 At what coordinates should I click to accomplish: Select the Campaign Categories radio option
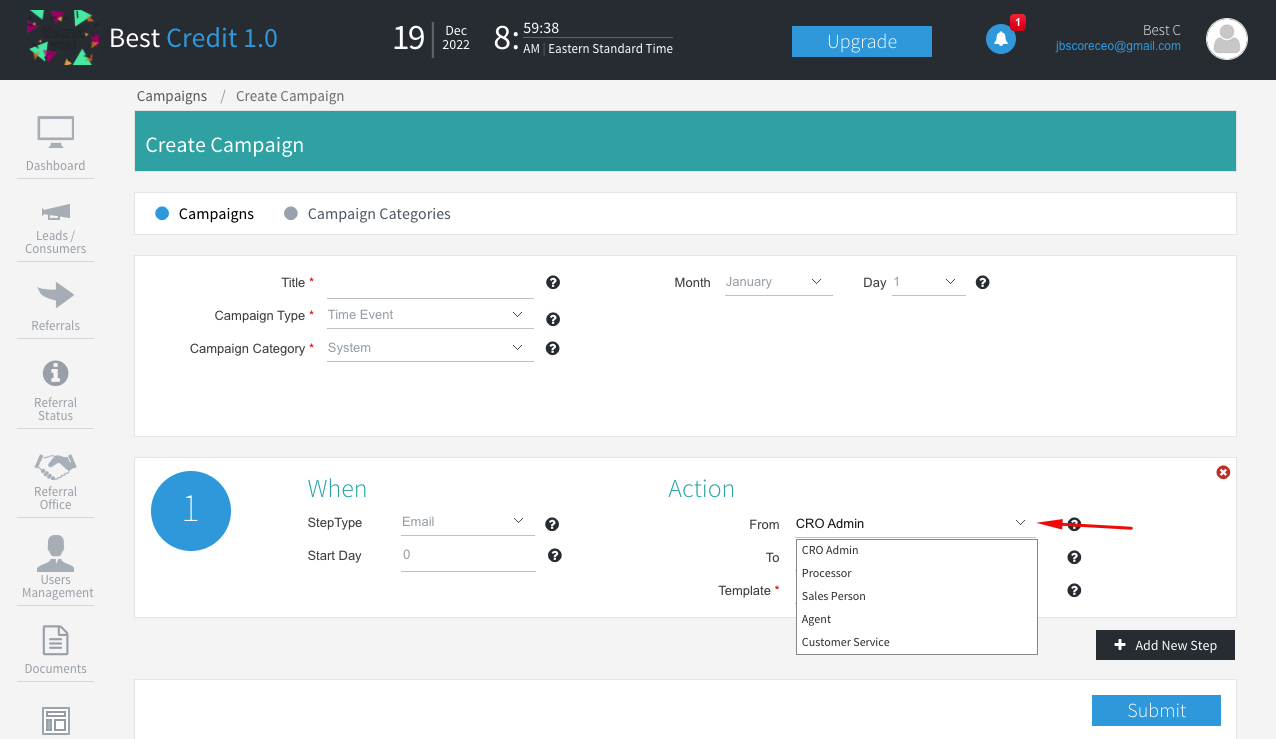291,214
